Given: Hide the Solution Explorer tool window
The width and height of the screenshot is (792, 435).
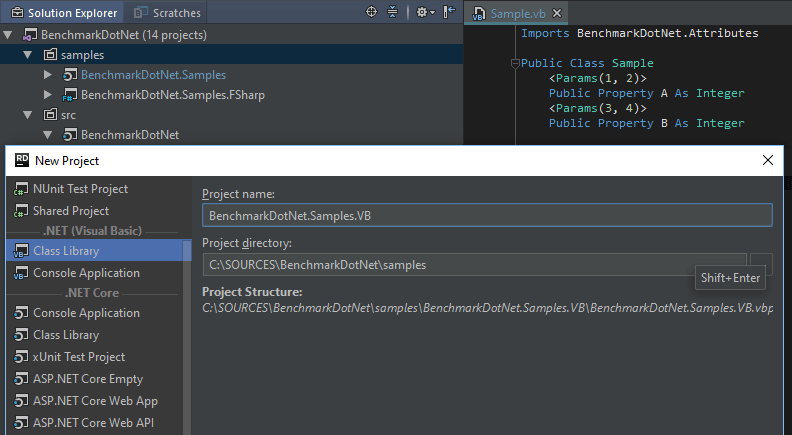Looking at the screenshot, I should (449, 12).
